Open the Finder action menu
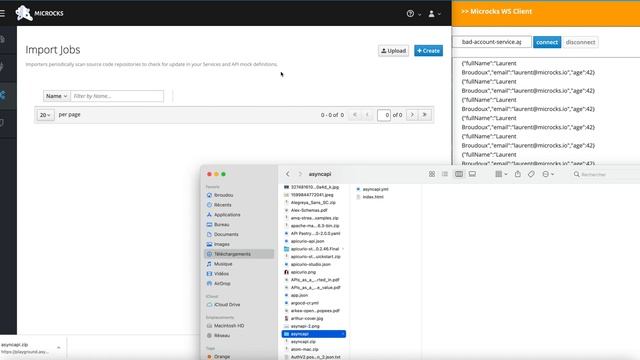This screenshot has width=640, height=360. [x=548, y=174]
